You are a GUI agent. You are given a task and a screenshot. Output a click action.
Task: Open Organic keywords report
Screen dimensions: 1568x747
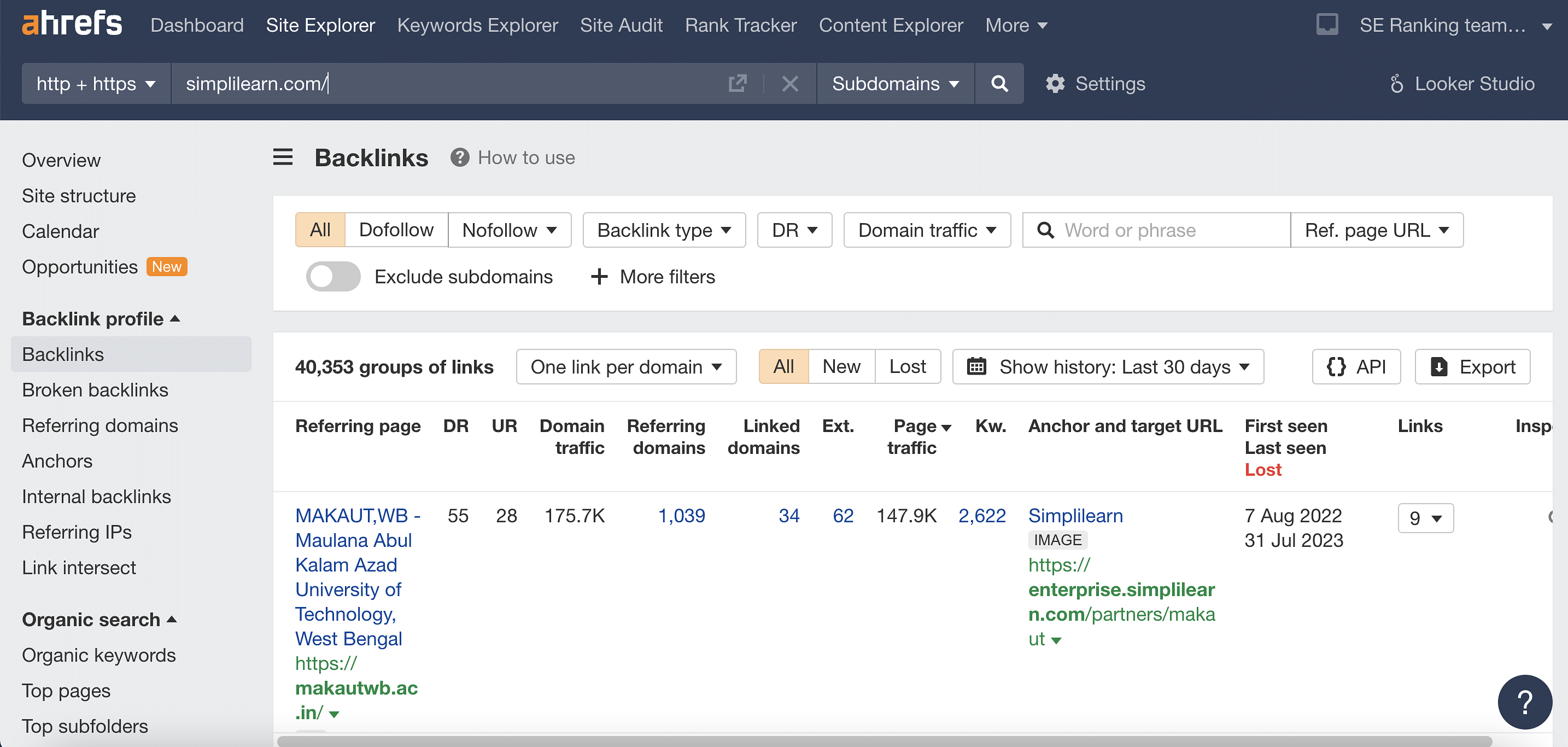98,655
